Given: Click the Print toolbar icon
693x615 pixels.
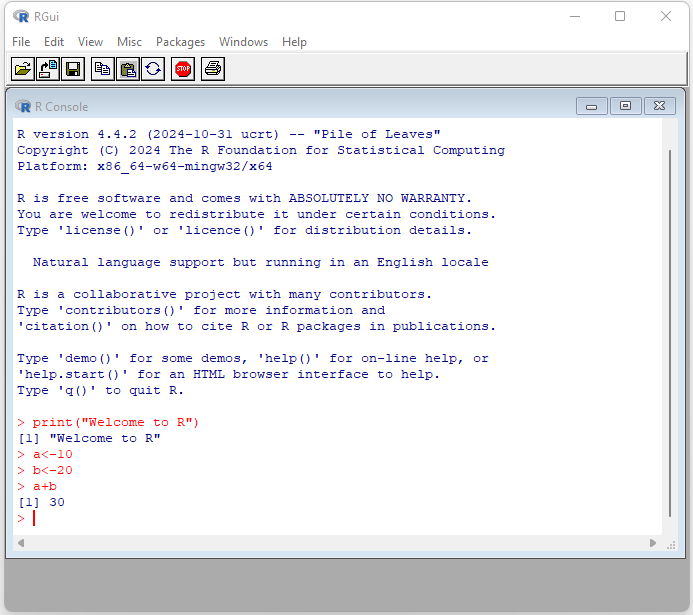Looking at the screenshot, I should coord(212,69).
